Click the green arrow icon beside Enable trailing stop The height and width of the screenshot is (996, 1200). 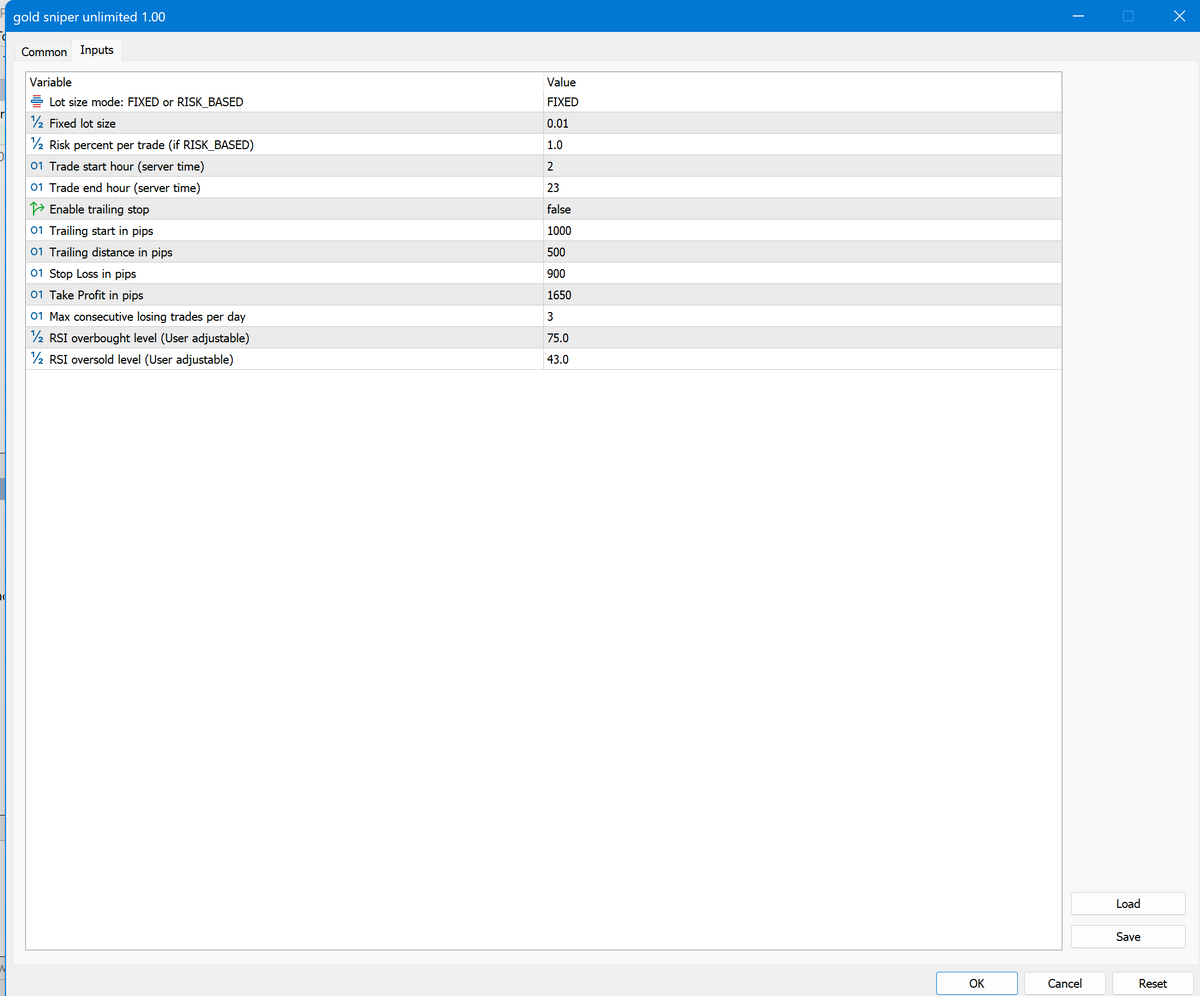[37, 209]
